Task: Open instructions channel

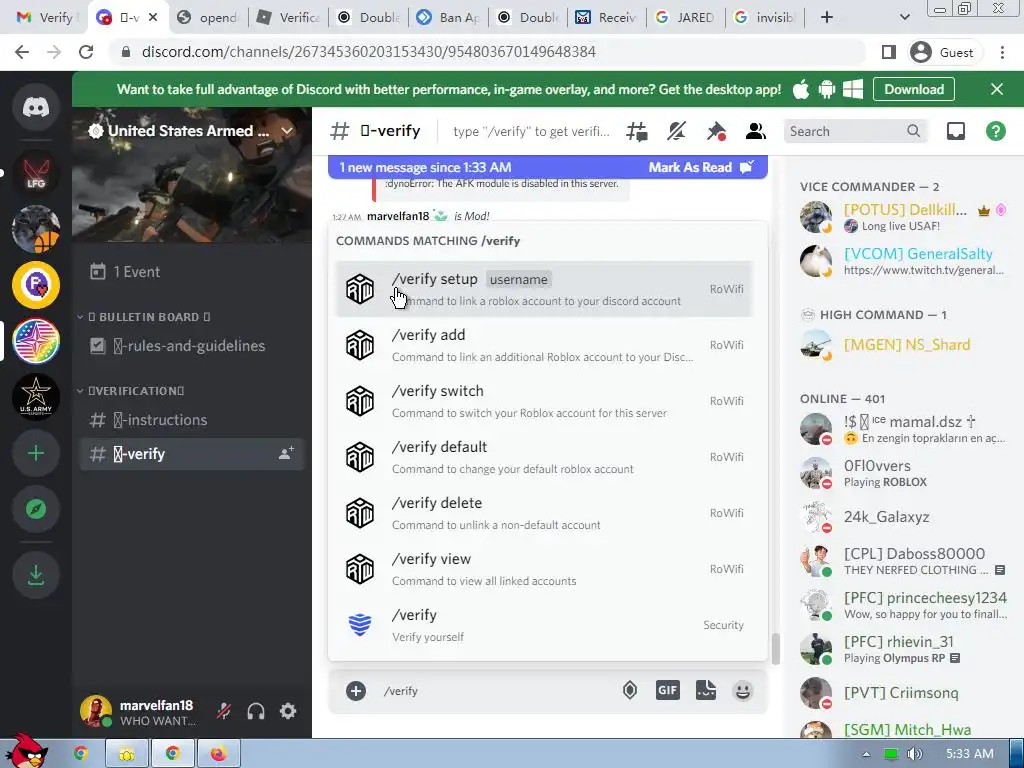Action: [192, 420]
